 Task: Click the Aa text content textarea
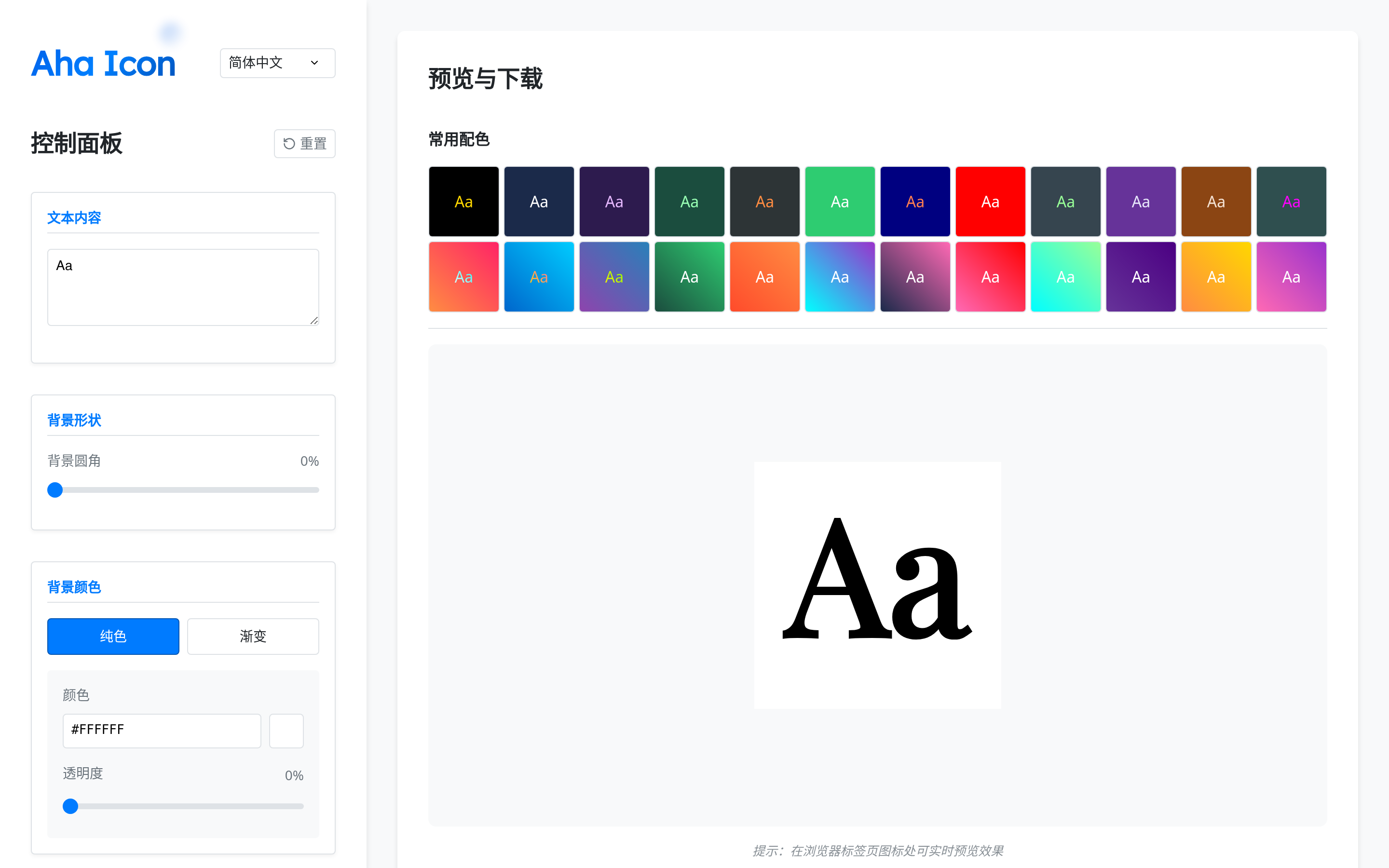[182, 287]
